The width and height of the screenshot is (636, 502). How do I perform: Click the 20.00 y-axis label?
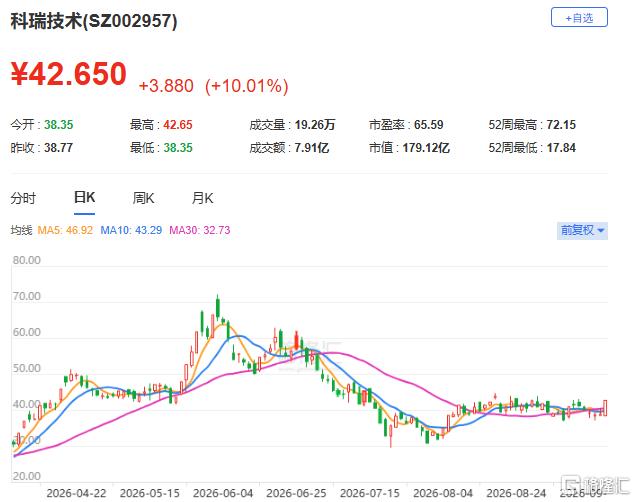(27, 476)
